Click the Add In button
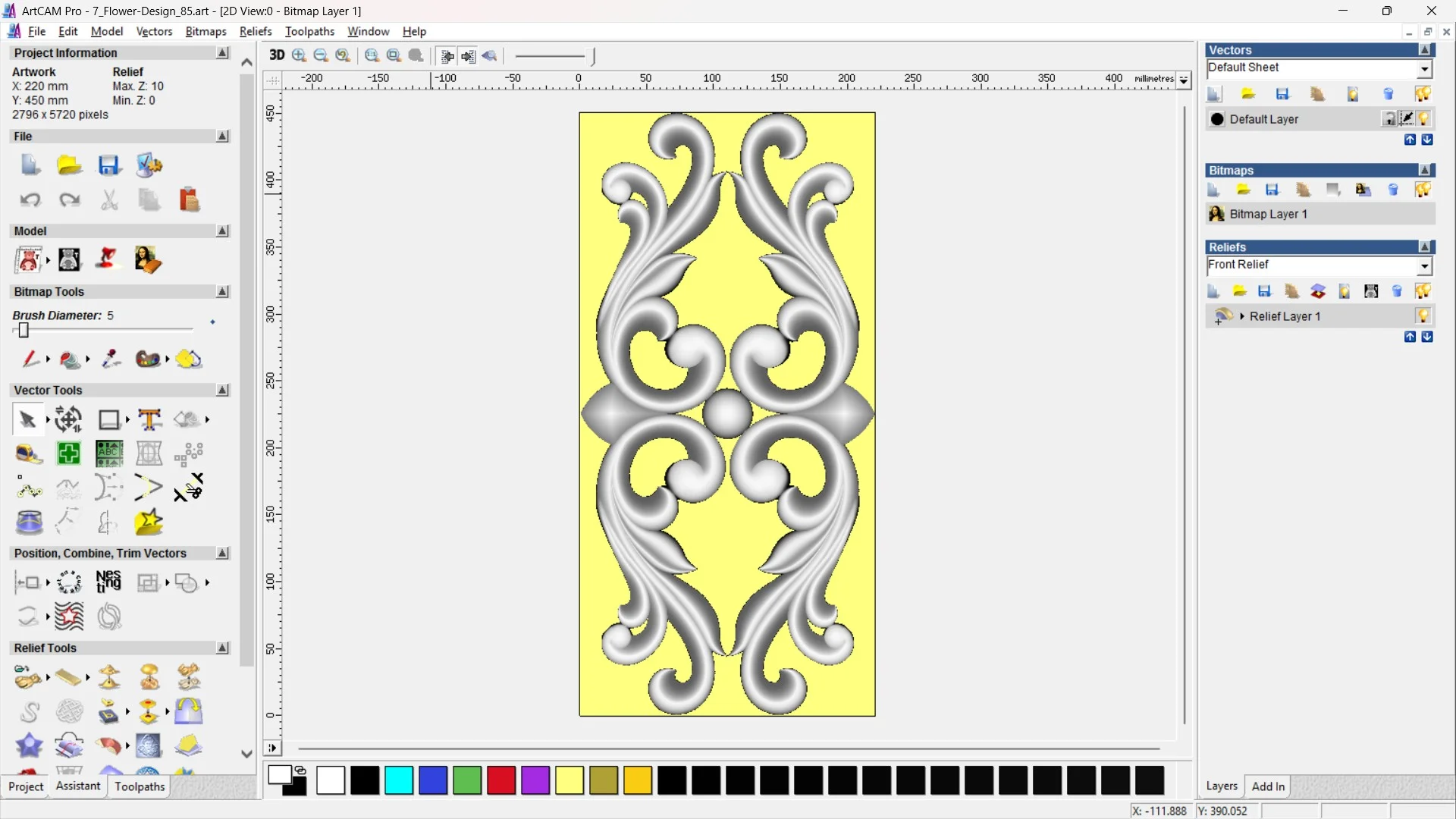The width and height of the screenshot is (1456, 819). 1268,786
